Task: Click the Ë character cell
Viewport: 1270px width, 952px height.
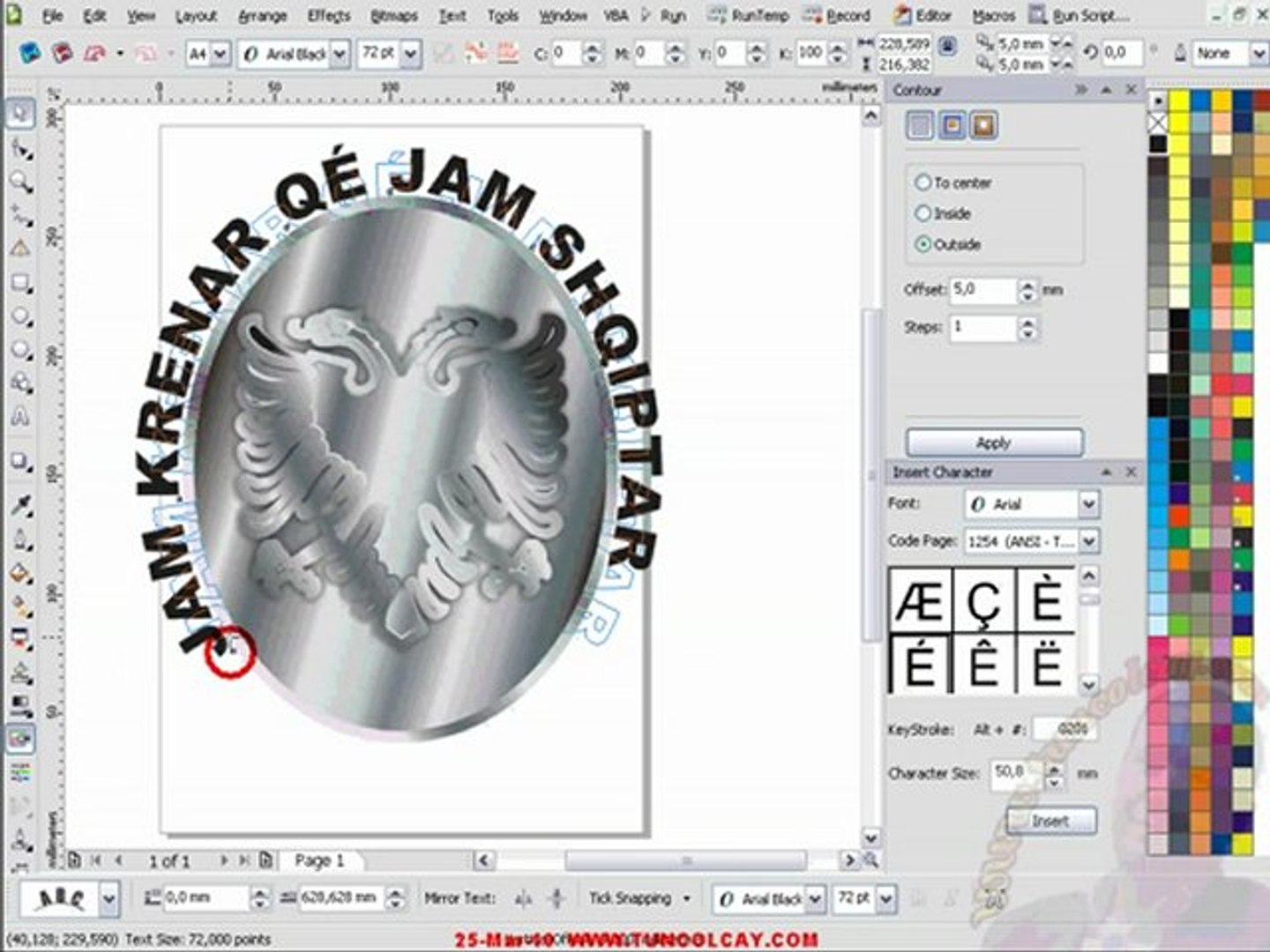Action: pyautogui.click(x=1046, y=664)
